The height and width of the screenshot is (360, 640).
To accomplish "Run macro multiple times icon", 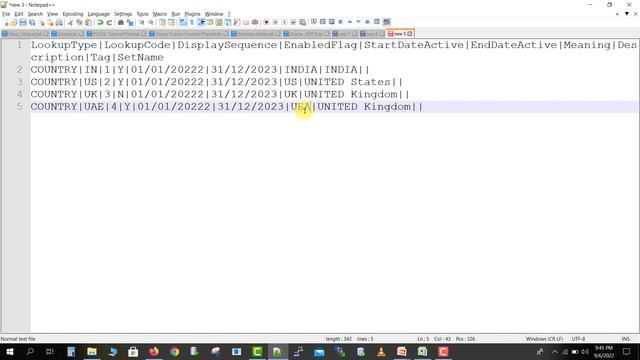I will click(x=293, y=22).
